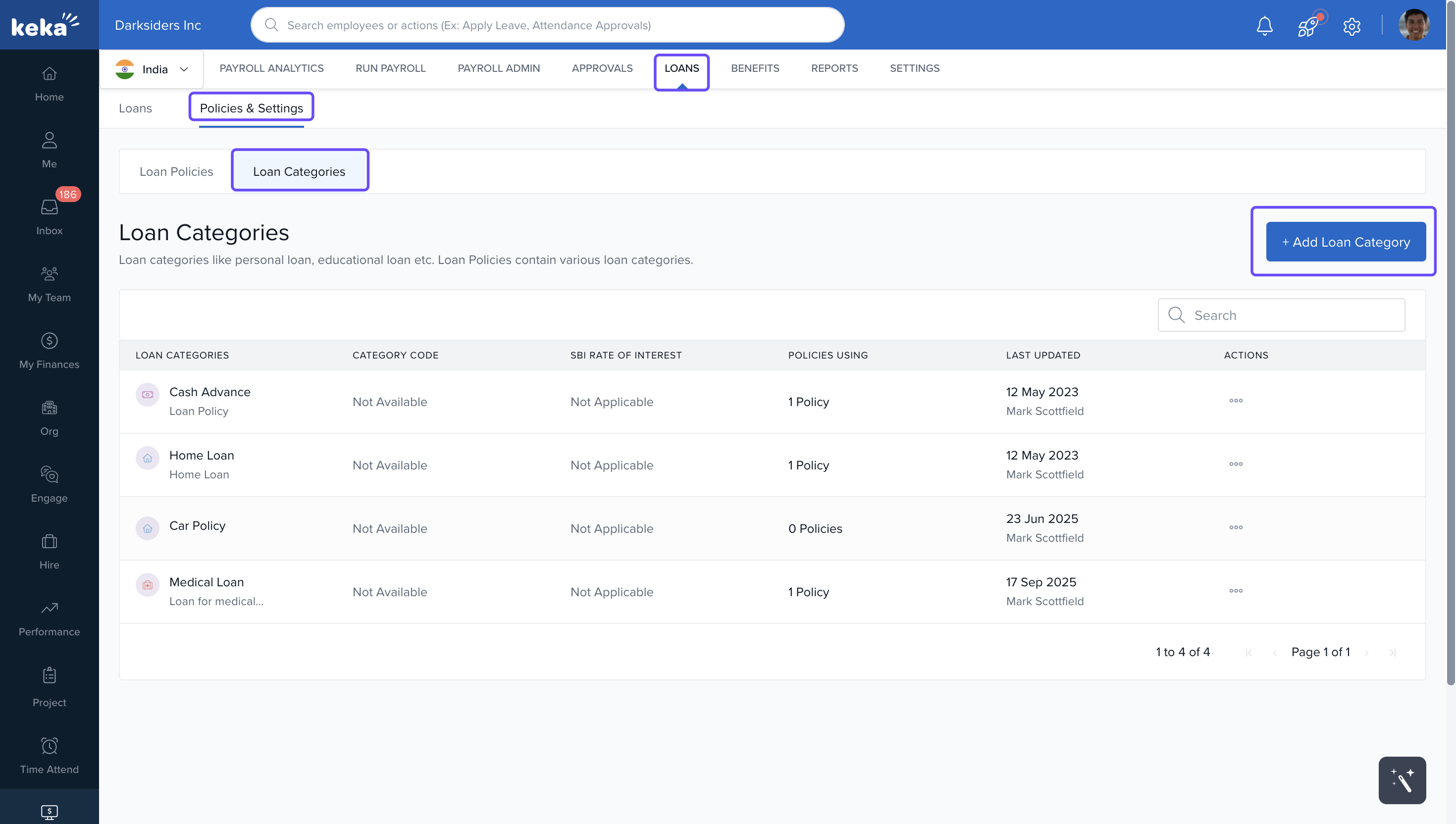Click the rocket icon in header
This screenshot has width=1456, height=824.
tap(1308, 25)
